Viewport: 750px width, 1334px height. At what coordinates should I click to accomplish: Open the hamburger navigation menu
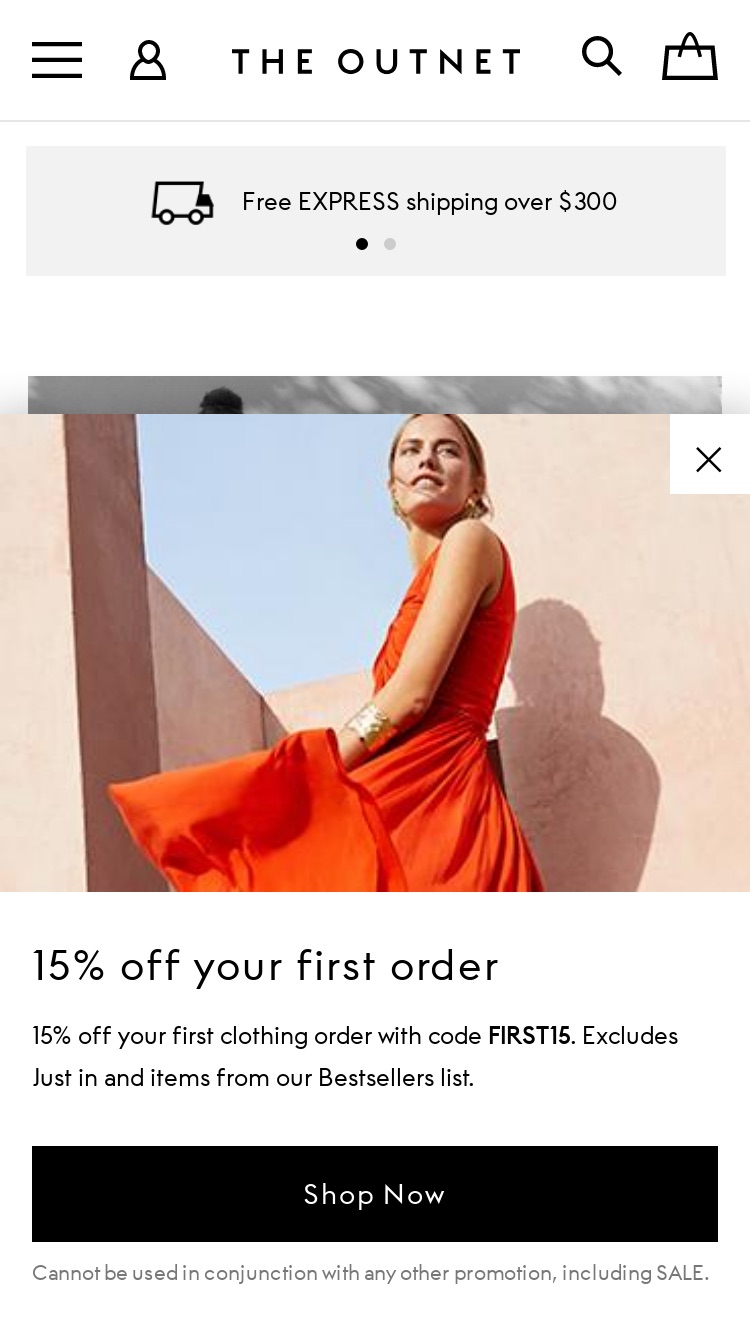[57, 60]
